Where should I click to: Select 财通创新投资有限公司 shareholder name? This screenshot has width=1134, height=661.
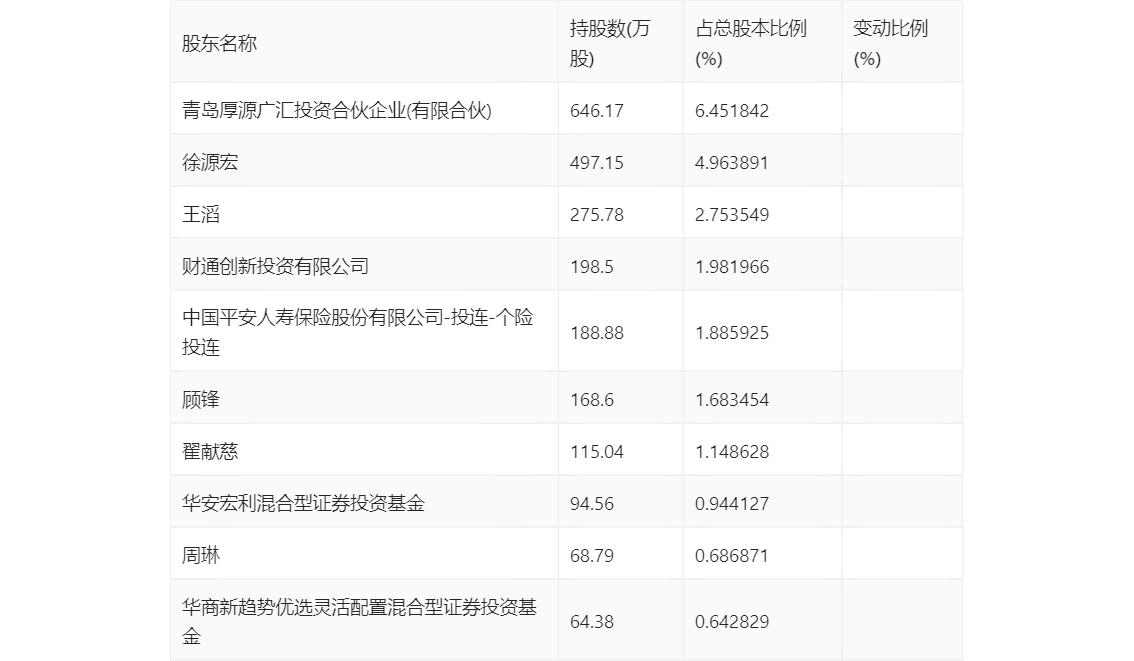[x=275, y=267]
